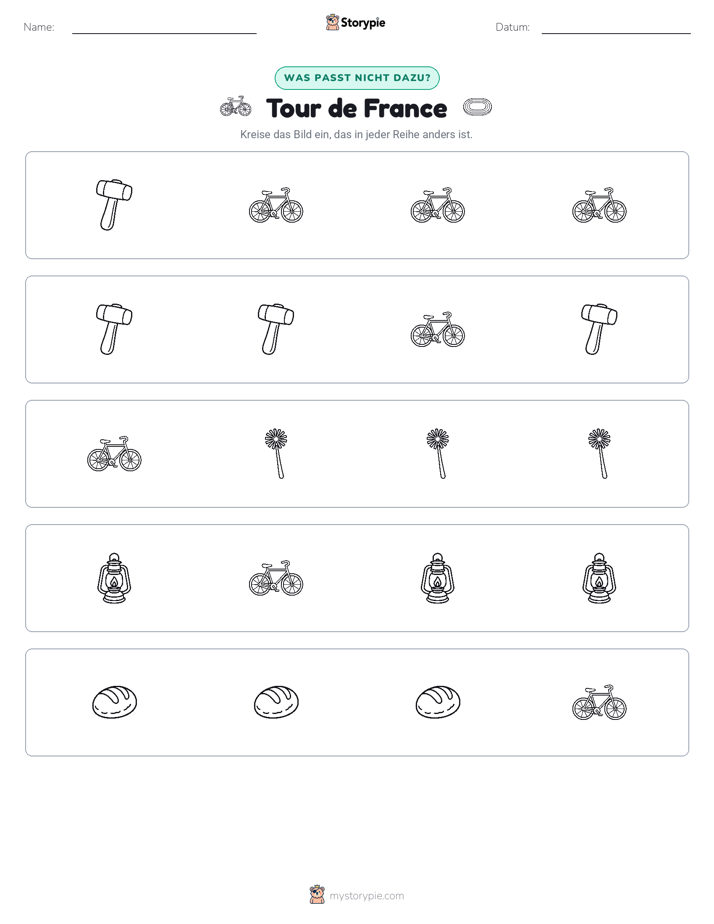Open the mystorypie.com link at the bottom
This screenshot has width=714, height=924.
pyautogui.click(x=366, y=896)
